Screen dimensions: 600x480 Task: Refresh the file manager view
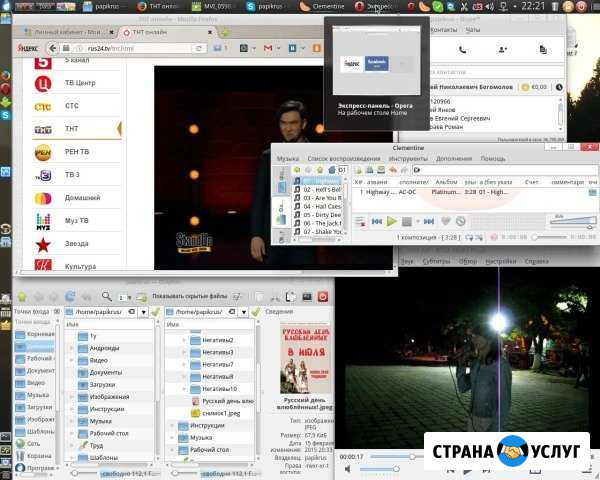point(70,296)
